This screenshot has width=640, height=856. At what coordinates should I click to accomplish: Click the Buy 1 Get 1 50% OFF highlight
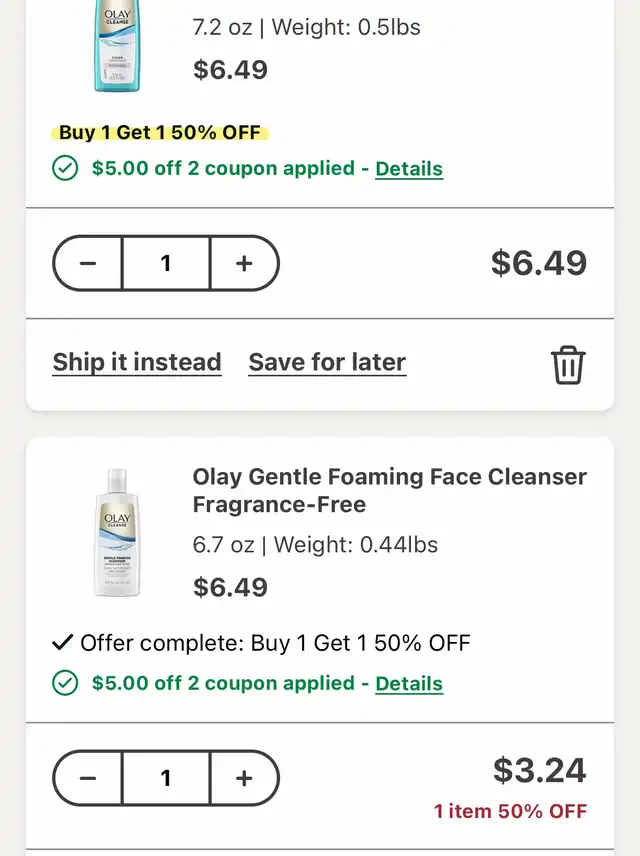pos(160,133)
